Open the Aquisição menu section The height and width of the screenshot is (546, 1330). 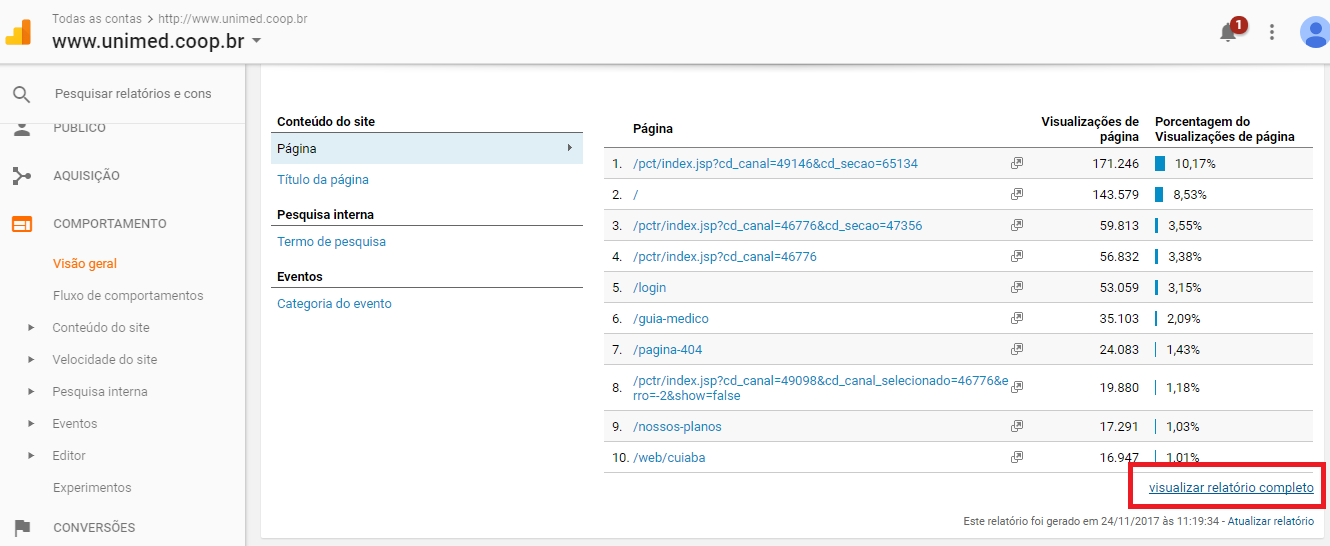point(86,176)
